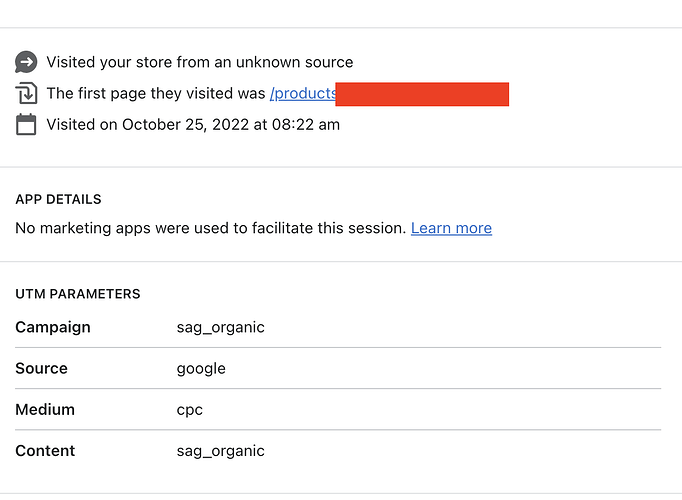The image size is (682, 500).
Task: Select the Content row label
Action: tap(45, 451)
